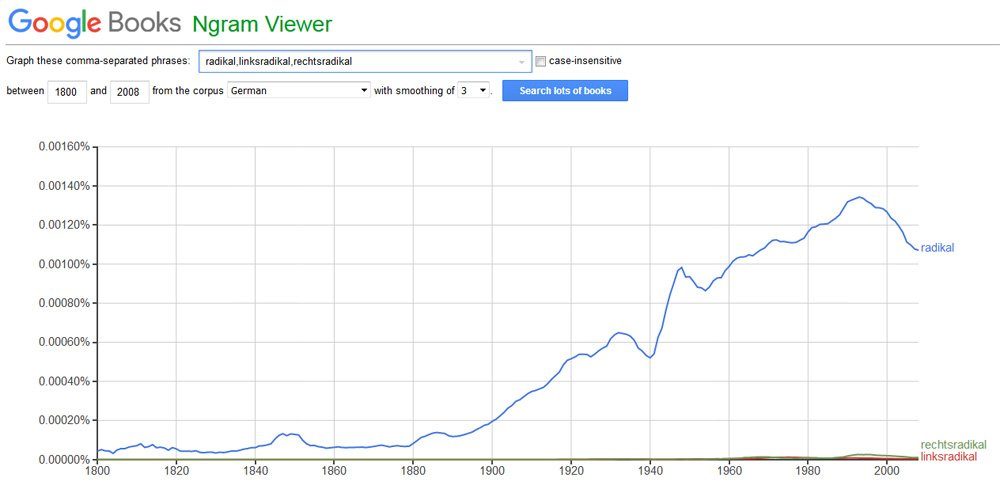1000x489 pixels.
Task: Click the Google Books logo
Action: [95, 22]
